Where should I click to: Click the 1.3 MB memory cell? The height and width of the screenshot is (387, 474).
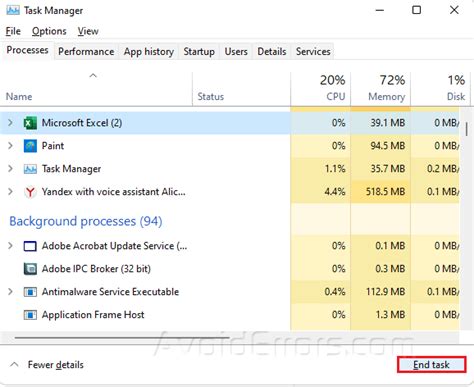click(x=380, y=315)
